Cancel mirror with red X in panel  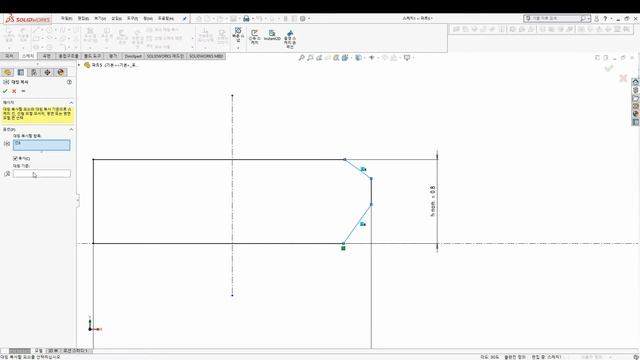click(14, 91)
